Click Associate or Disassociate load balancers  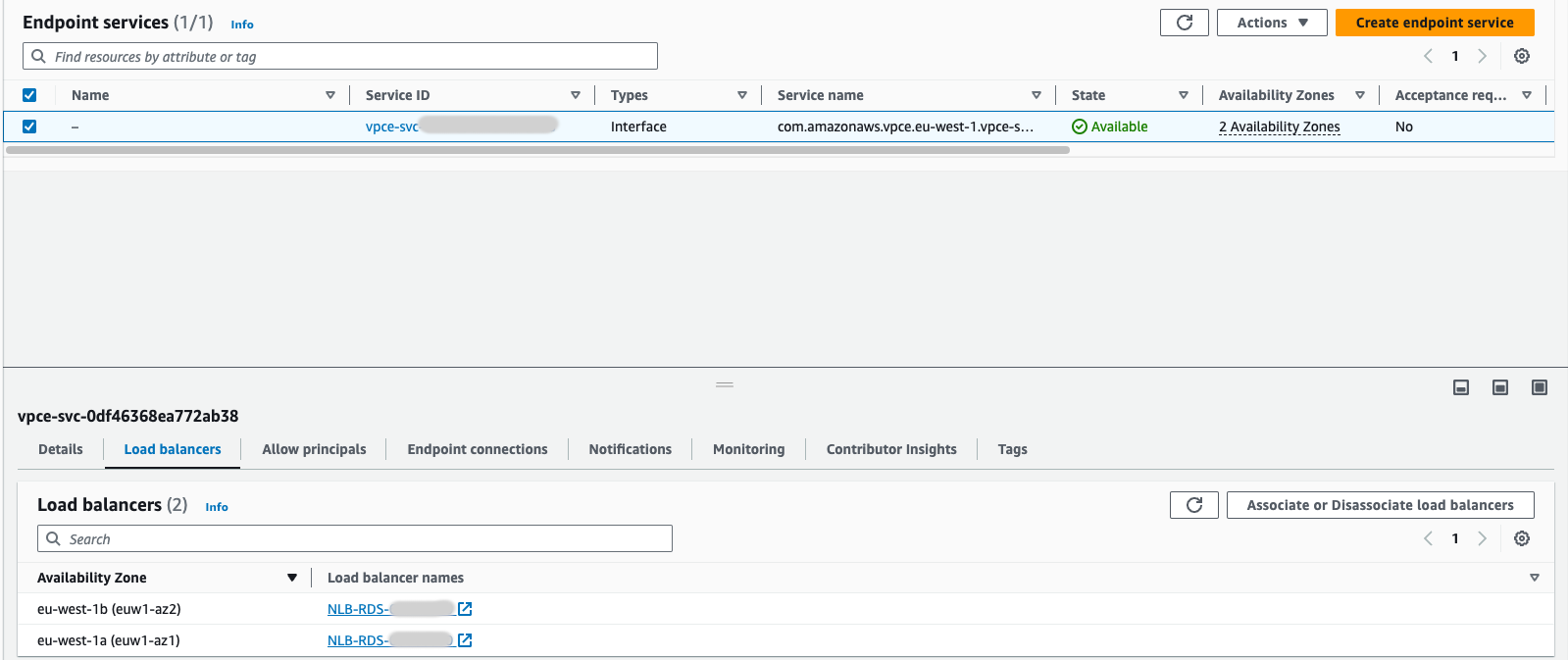coord(1380,505)
